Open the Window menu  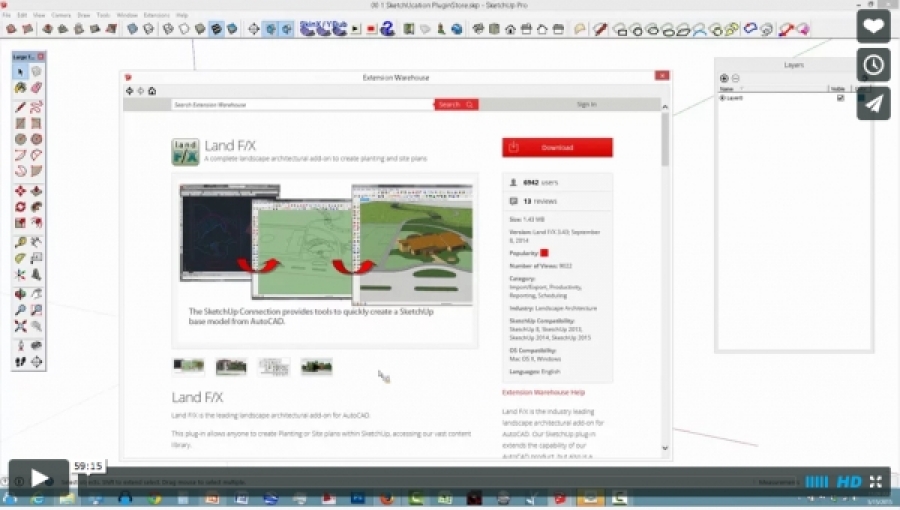pos(127,15)
